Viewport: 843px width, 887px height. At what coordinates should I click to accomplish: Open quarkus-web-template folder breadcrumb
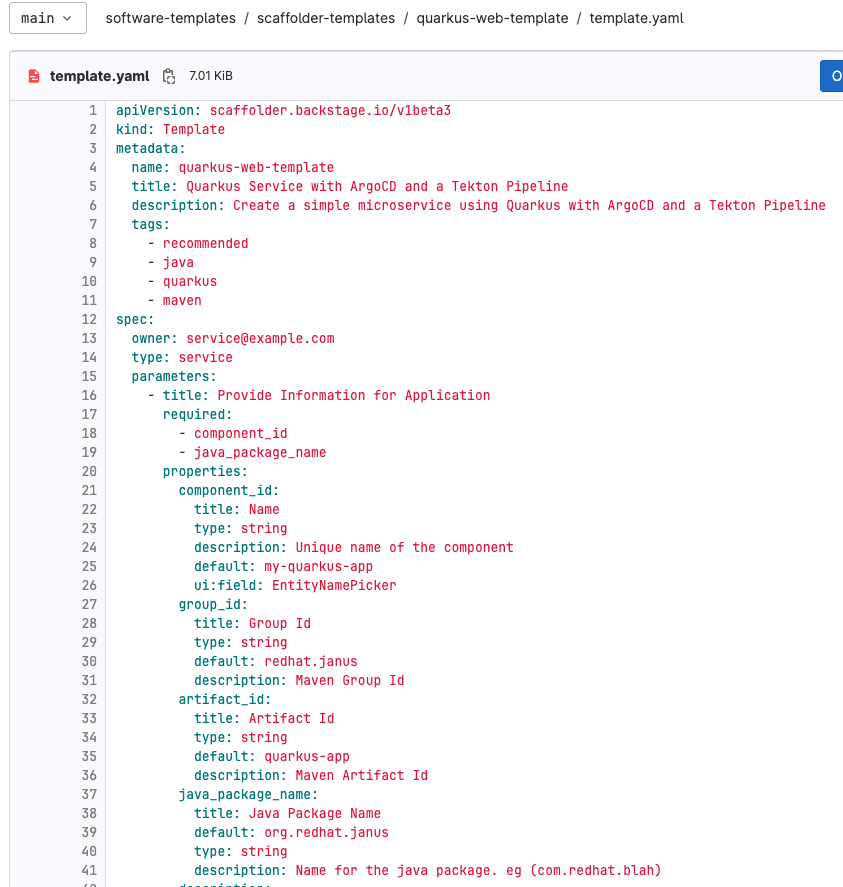(x=492, y=18)
